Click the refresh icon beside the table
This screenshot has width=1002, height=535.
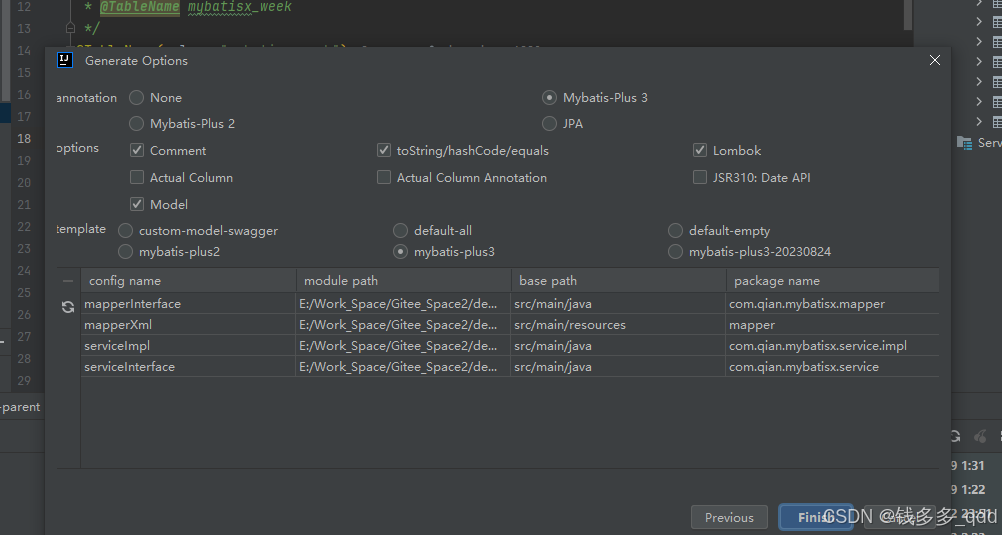68,307
